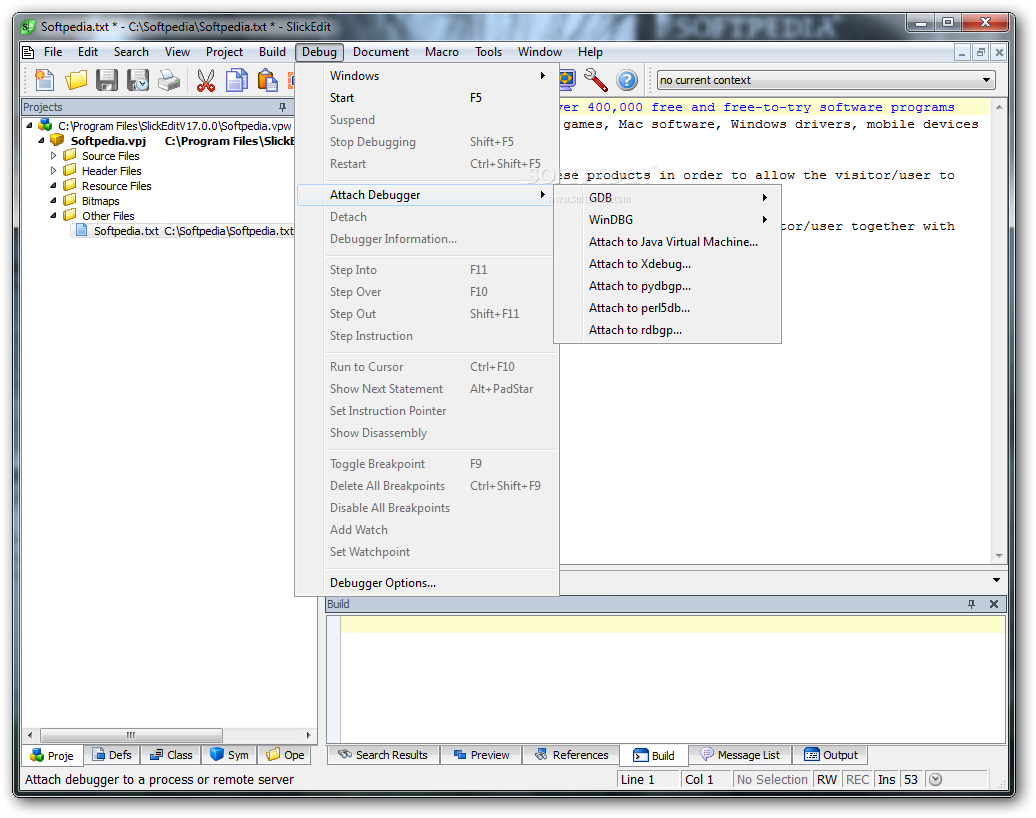Click the SlickEdit title bar app icon
This screenshot has height=818, width=1036.
pos(28,27)
